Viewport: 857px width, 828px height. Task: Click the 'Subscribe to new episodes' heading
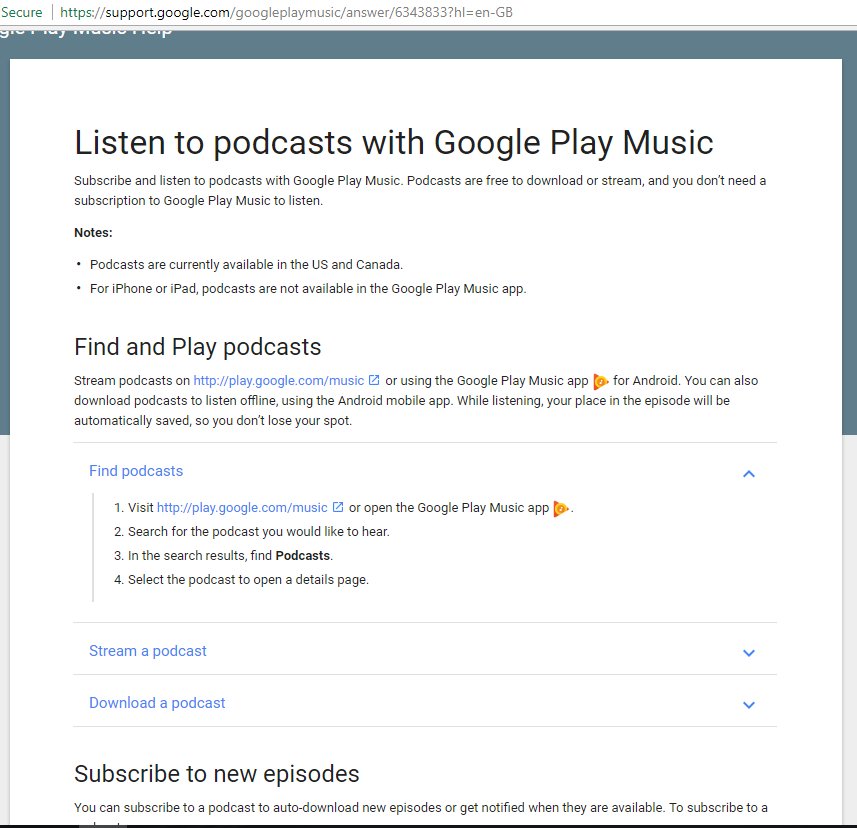point(216,774)
